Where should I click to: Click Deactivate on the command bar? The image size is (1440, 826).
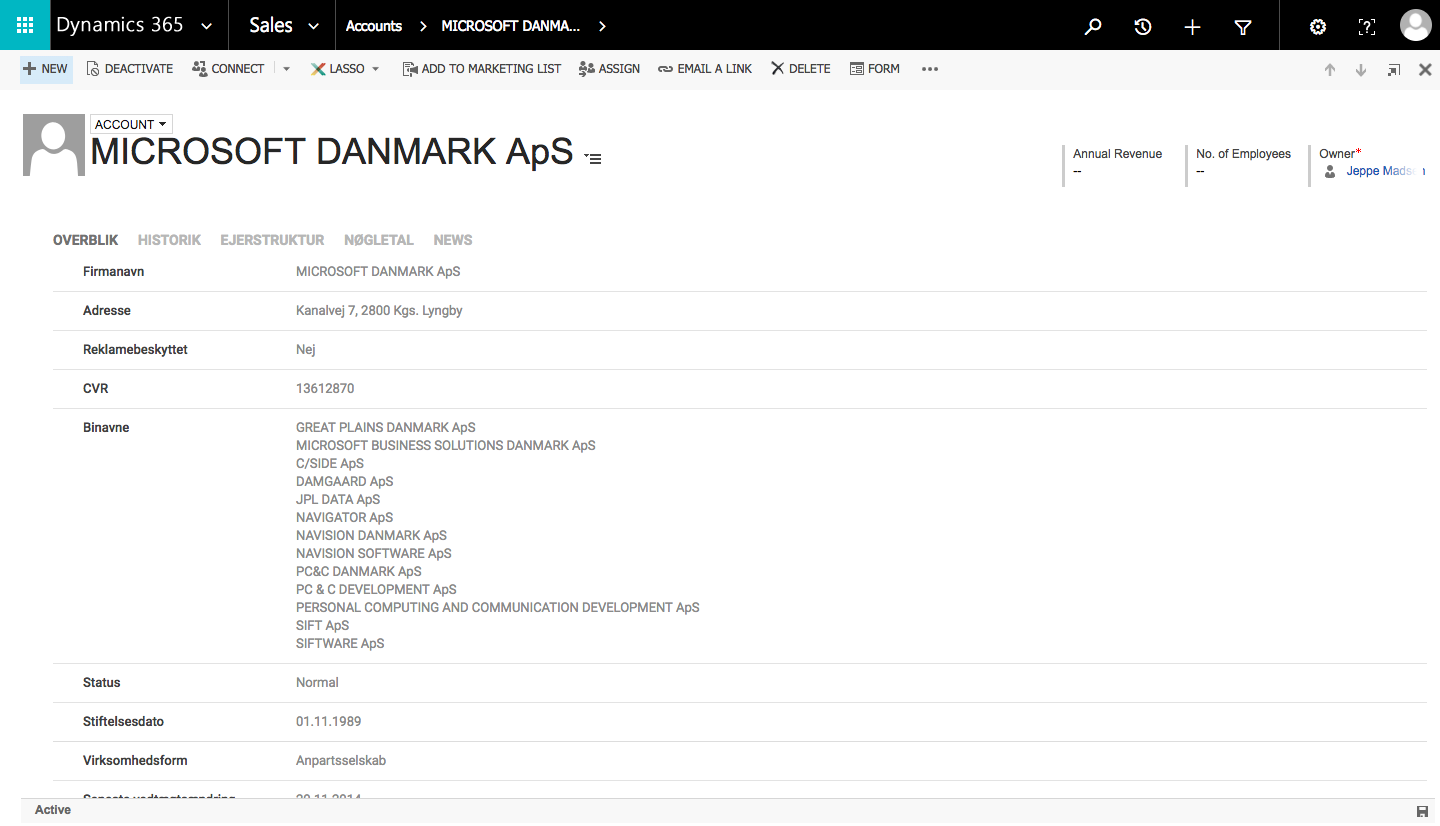pyautogui.click(x=130, y=69)
